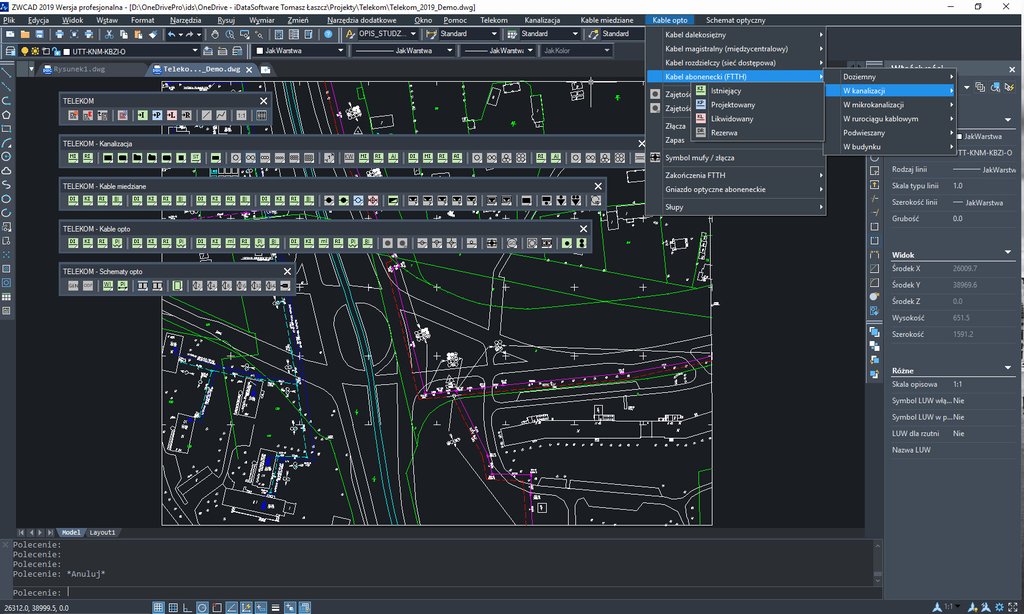Screen dimensions: 1024x614
Task: Open the OPIS_STUDZ text style dropdown
Action: pyautogui.click(x=414, y=33)
